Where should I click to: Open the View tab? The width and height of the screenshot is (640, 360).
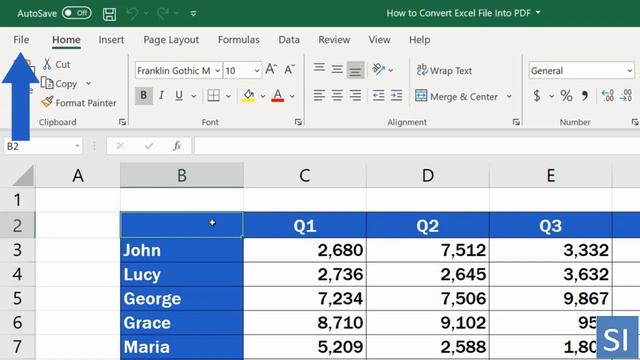(x=379, y=40)
